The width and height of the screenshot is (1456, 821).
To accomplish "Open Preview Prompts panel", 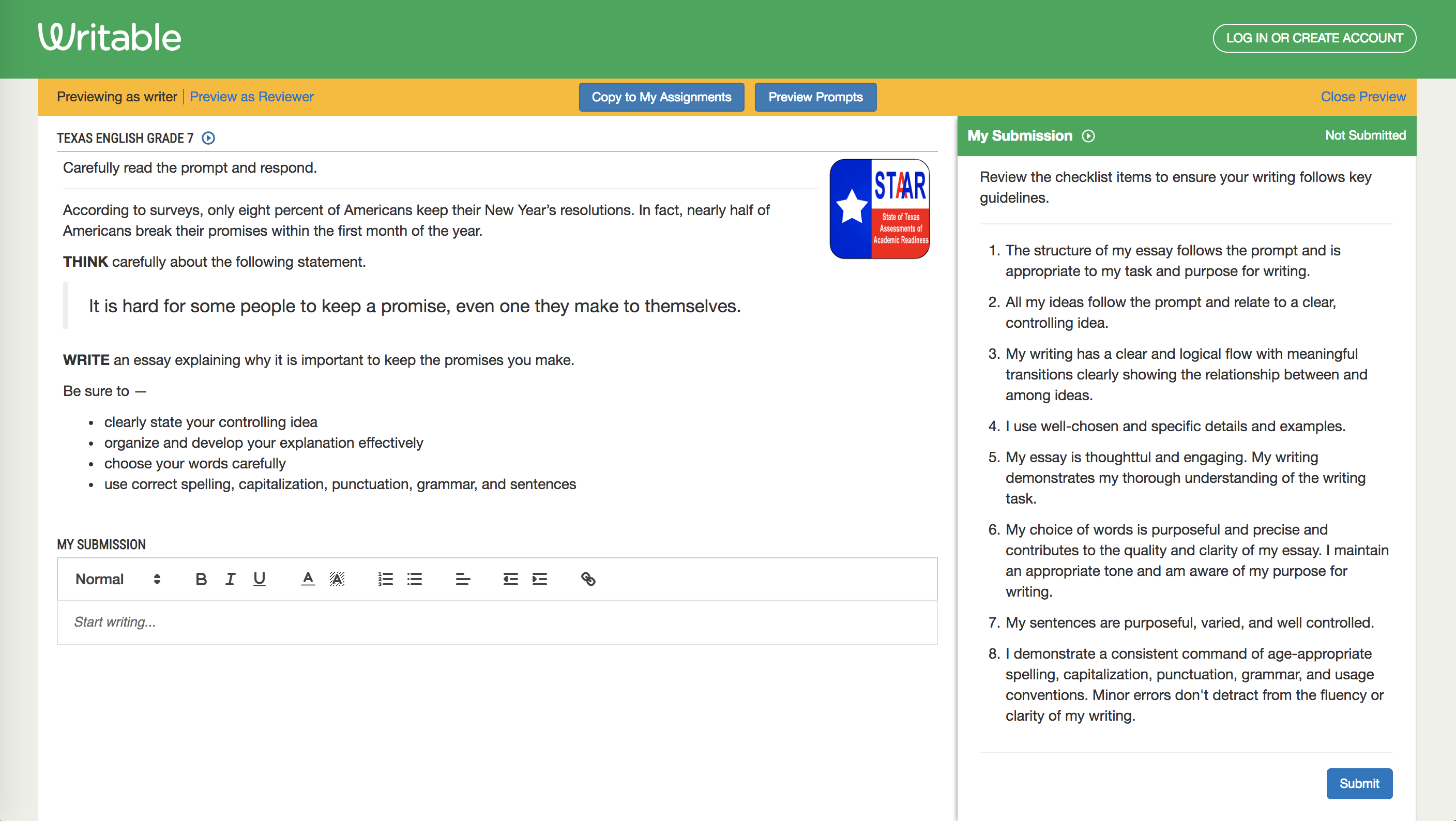I will point(815,97).
